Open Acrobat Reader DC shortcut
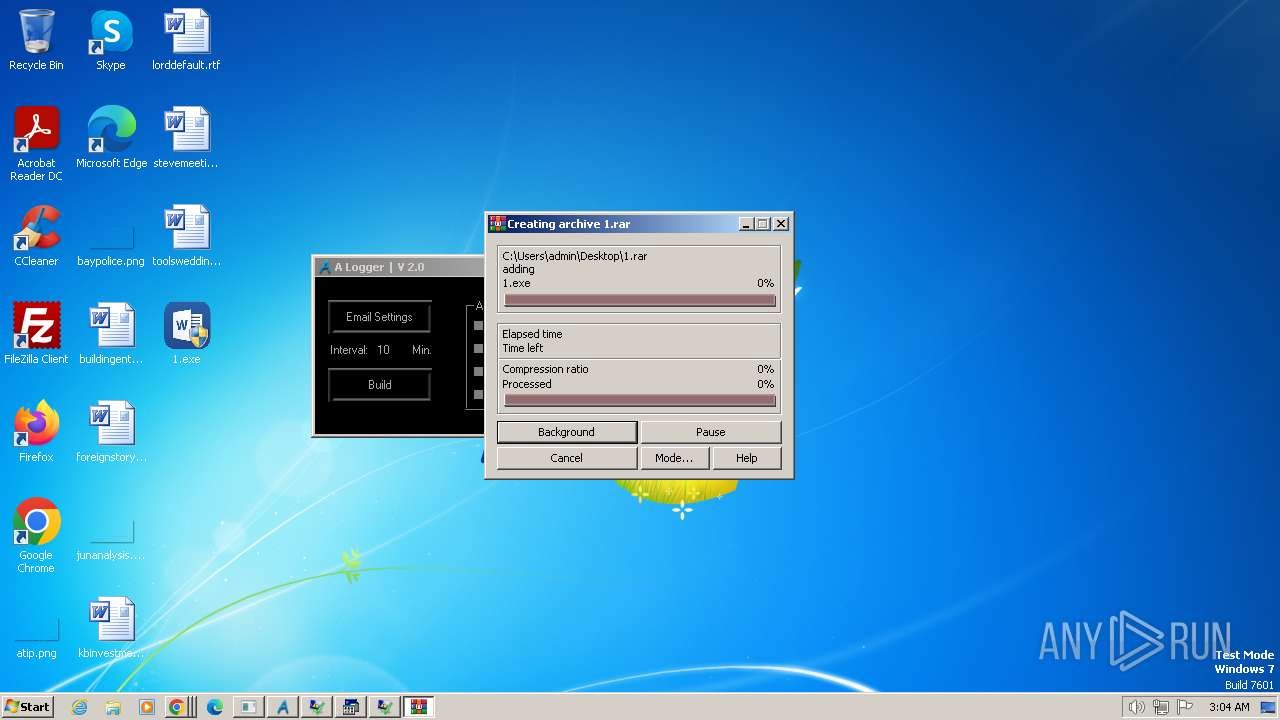Viewport: 1280px width, 720px height. point(36,143)
